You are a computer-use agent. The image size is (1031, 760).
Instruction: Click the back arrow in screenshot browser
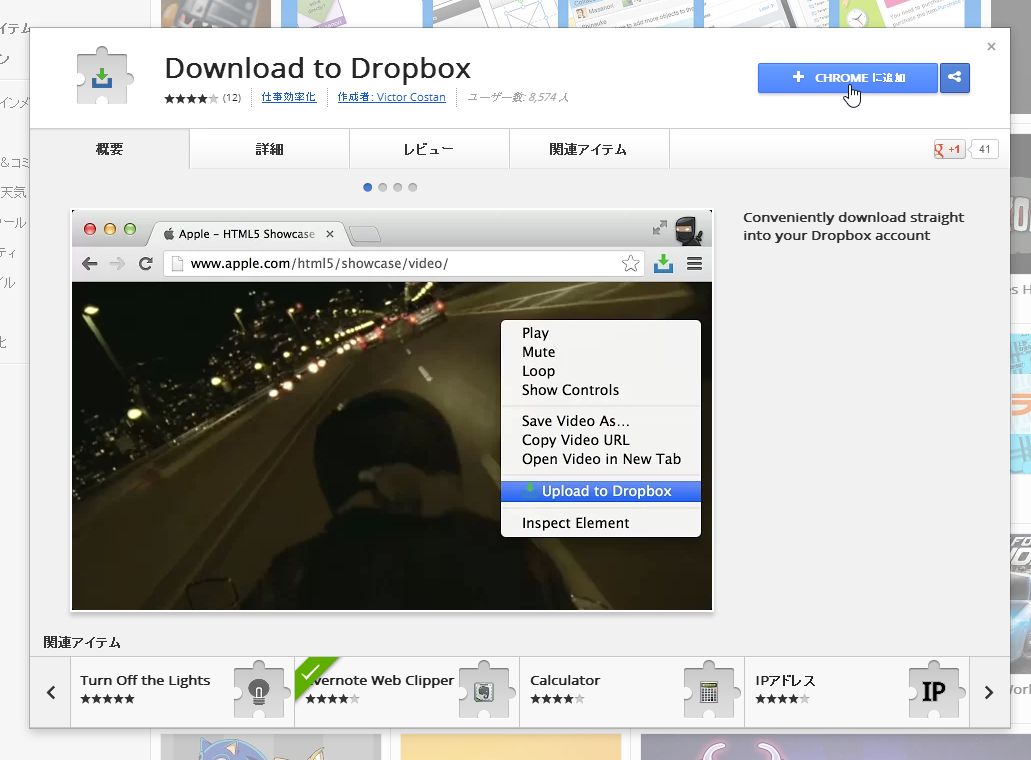(x=89, y=264)
